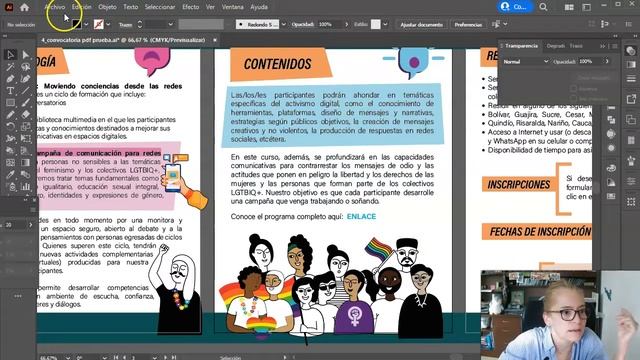Select the Transparencia panel tab
640x360 pixels.
coord(521,46)
